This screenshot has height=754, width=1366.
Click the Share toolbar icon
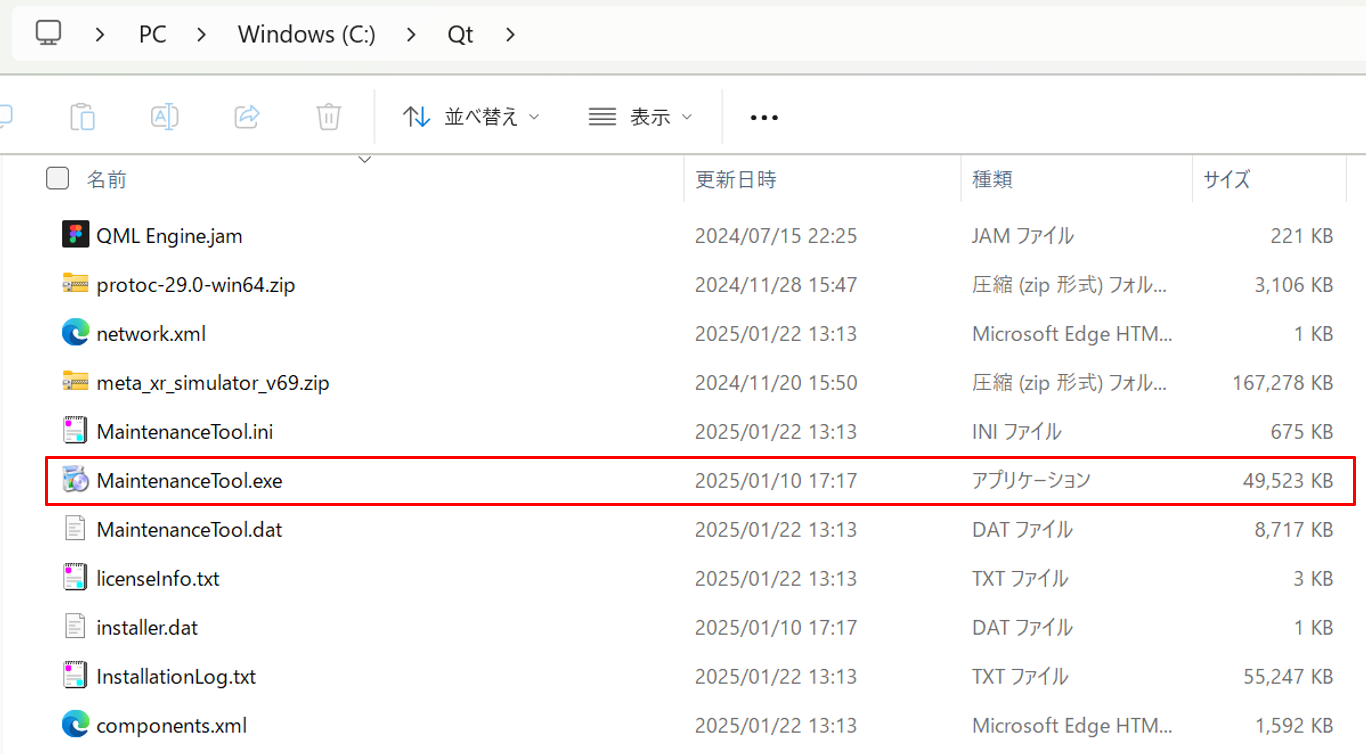[x=246, y=117]
